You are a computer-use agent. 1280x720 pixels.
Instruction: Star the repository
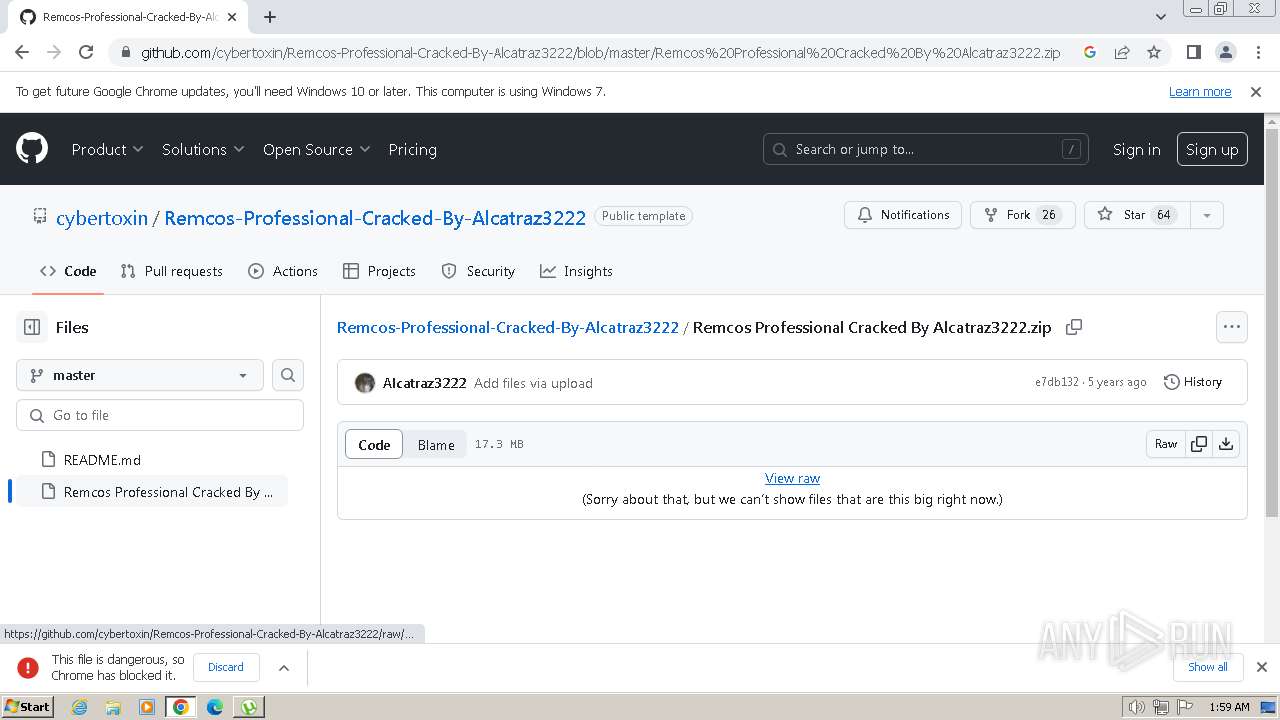tap(1136, 215)
